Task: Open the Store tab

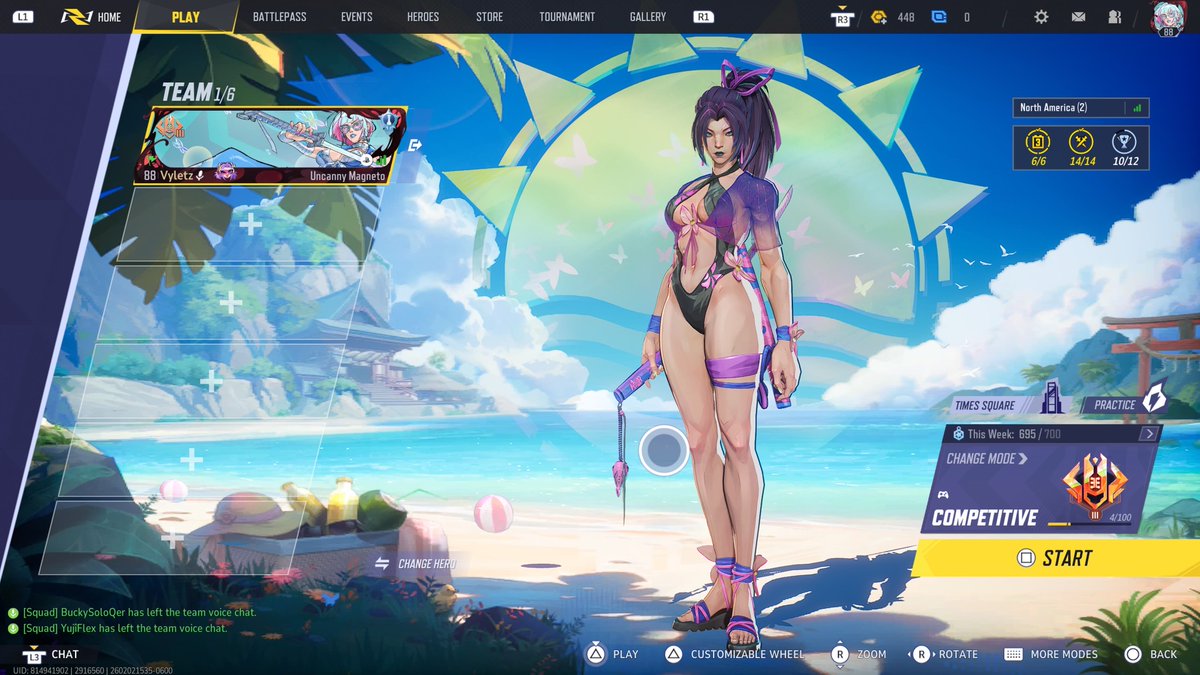Action: click(x=489, y=17)
